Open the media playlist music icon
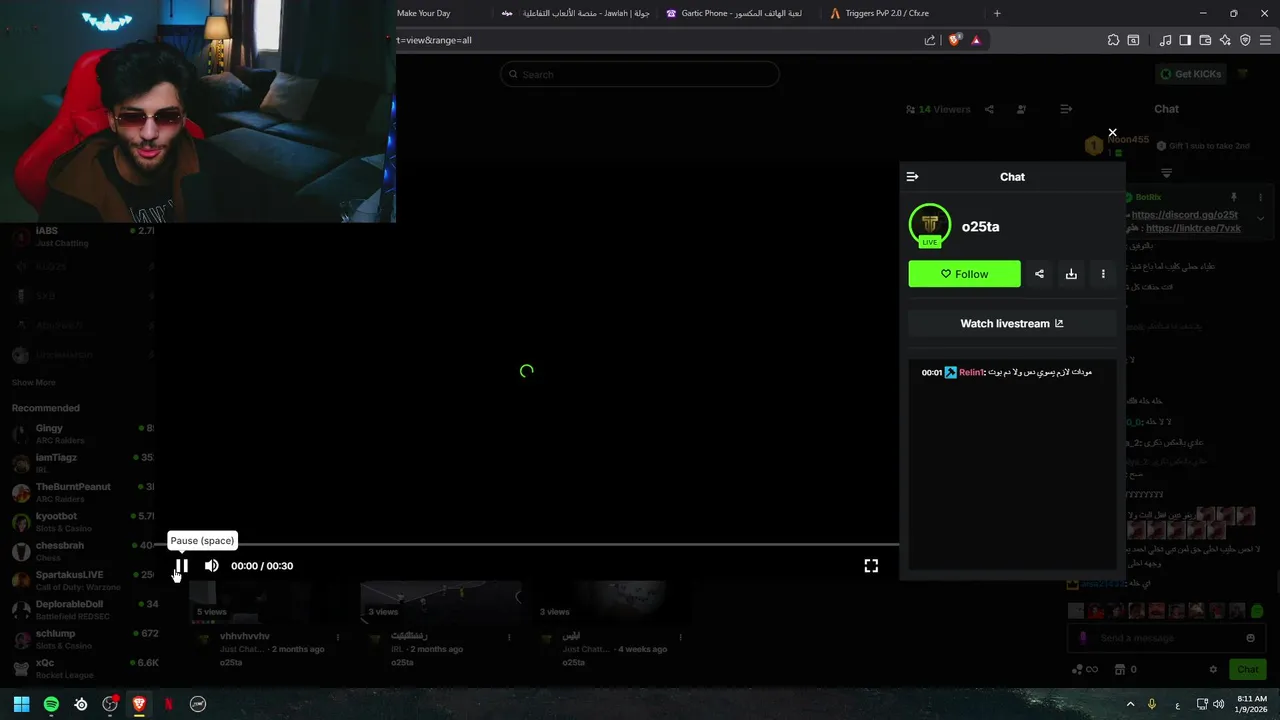This screenshot has height=720, width=1280. pos(1165,40)
